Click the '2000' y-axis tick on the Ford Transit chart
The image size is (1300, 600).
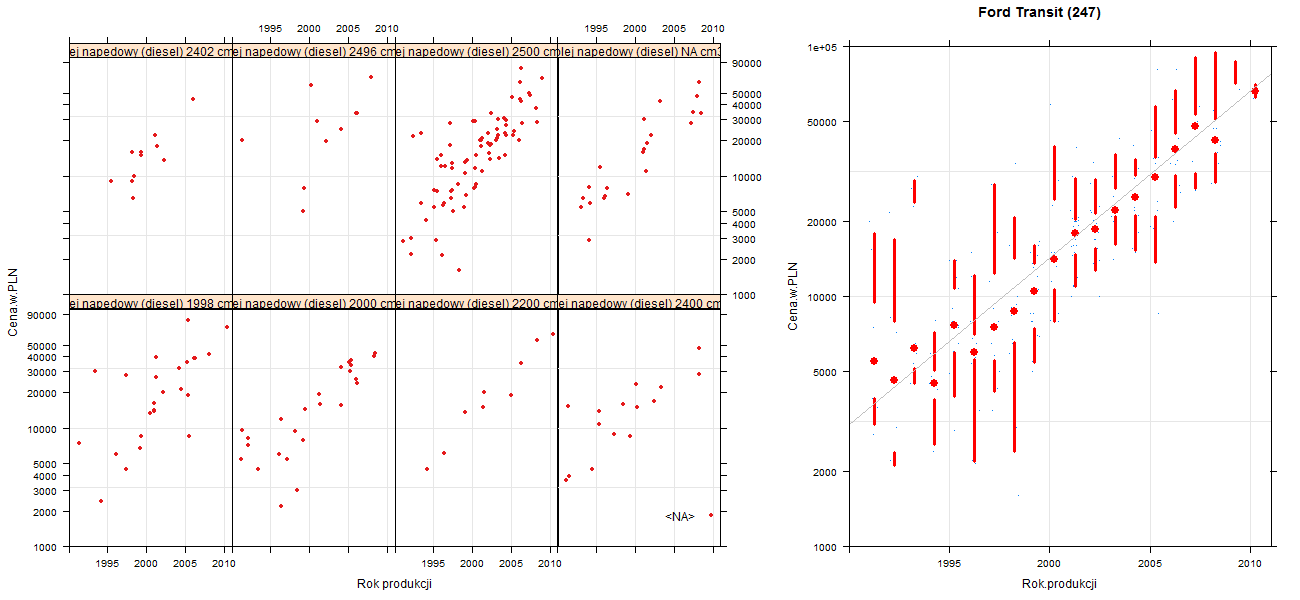tap(825, 471)
